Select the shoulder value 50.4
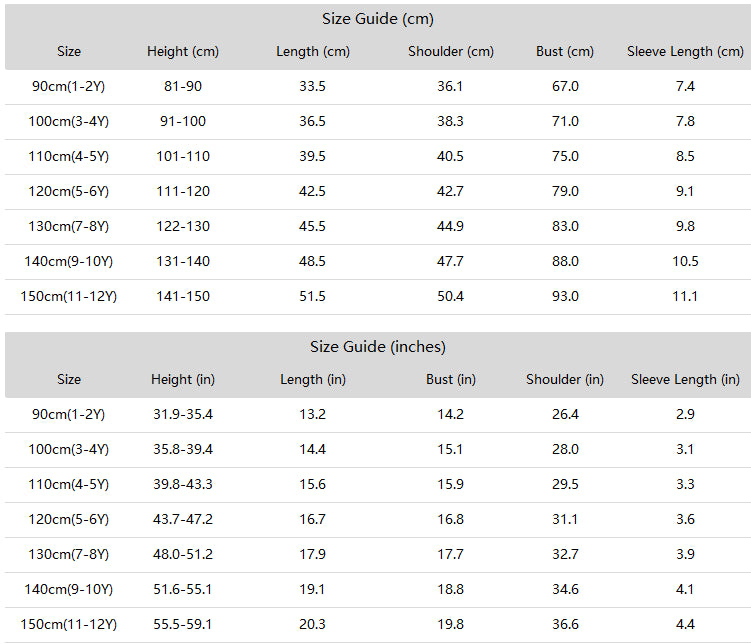The width and height of the screenshot is (751, 644). coord(450,296)
